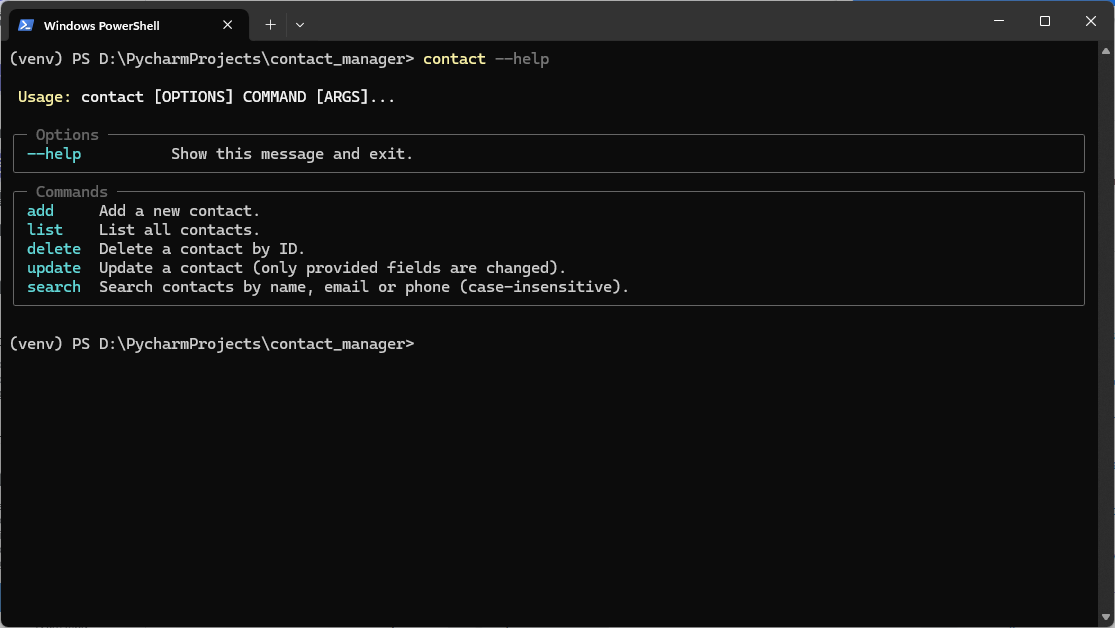Close the Windows PowerShell tab

tap(228, 25)
